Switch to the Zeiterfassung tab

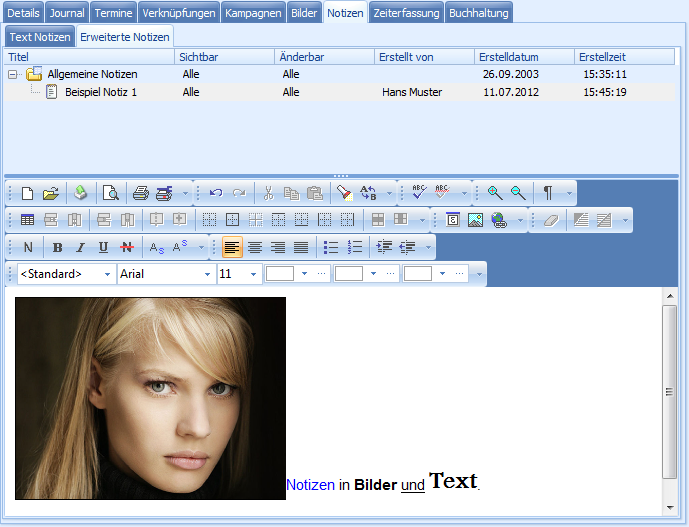[x=405, y=12]
